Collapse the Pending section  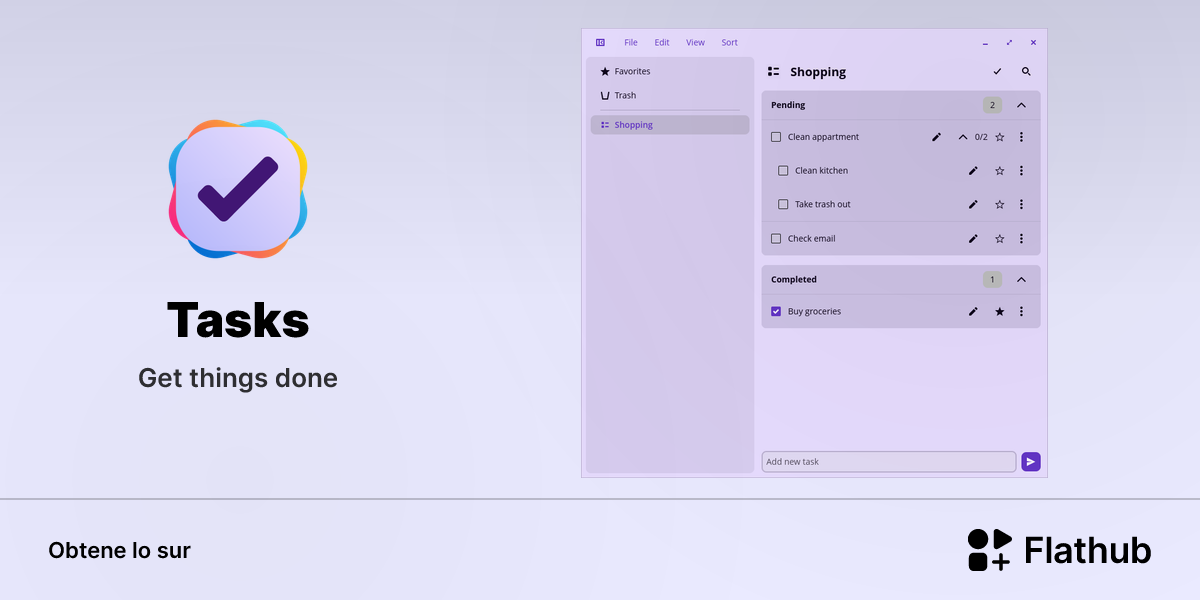tap(1021, 105)
